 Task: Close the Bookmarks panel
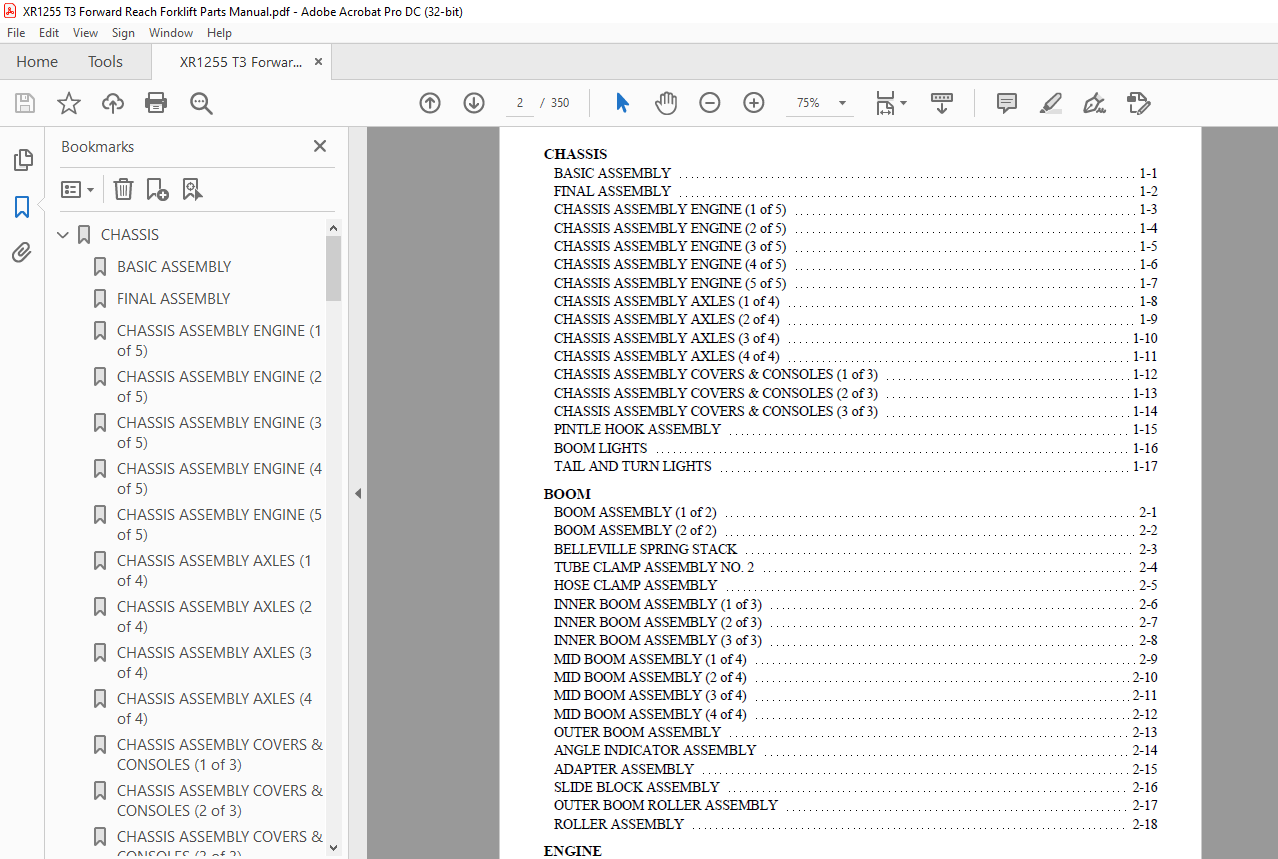coord(320,146)
